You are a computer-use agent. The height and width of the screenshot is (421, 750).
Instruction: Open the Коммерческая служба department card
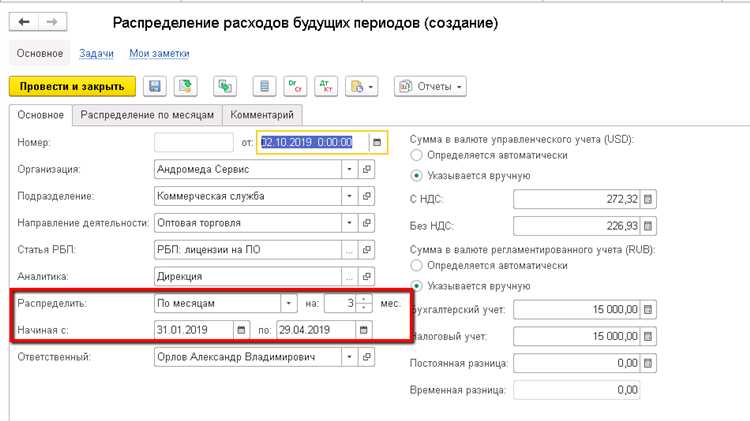pos(367,196)
